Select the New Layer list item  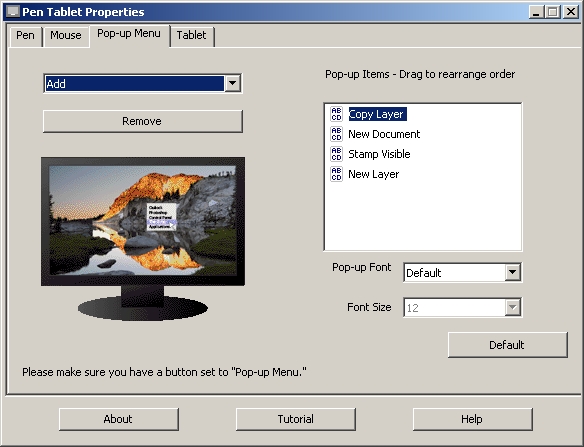click(374, 174)
